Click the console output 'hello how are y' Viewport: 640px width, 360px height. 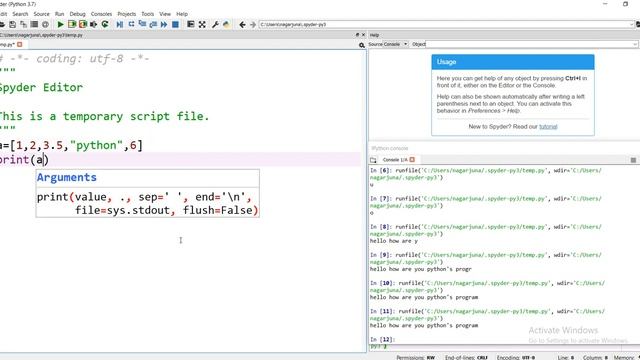point(394,241)
